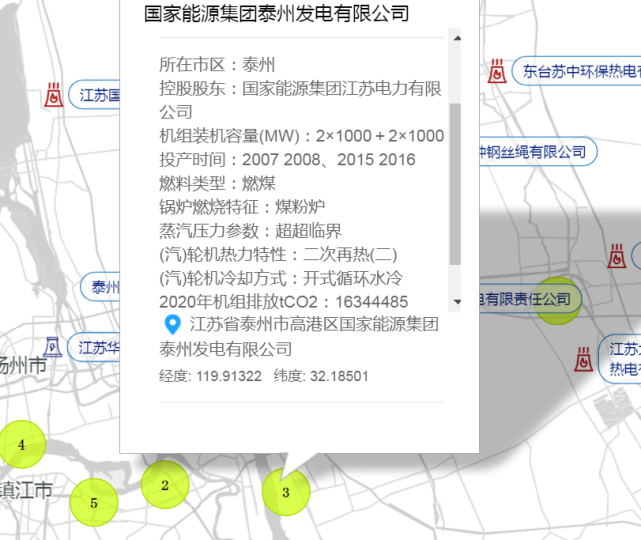Click the popup scrollbar thumb
This screenshot has width=641, height=540.
455,184
